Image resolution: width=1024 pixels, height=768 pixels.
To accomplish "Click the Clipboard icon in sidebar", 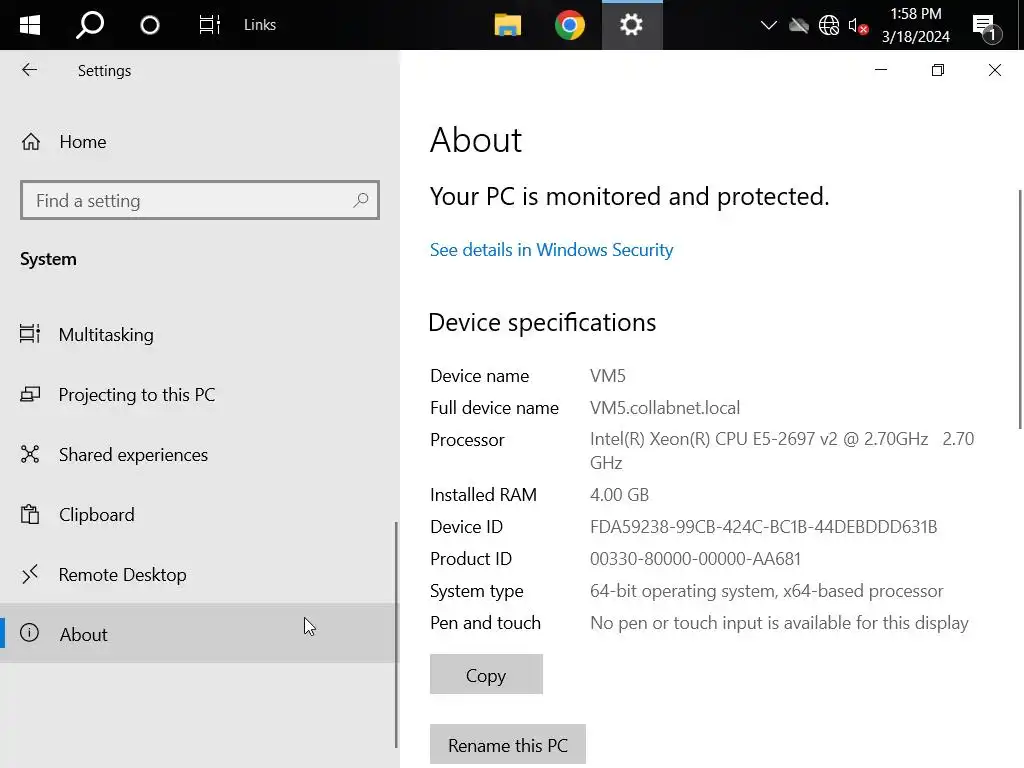I will 30,515.
